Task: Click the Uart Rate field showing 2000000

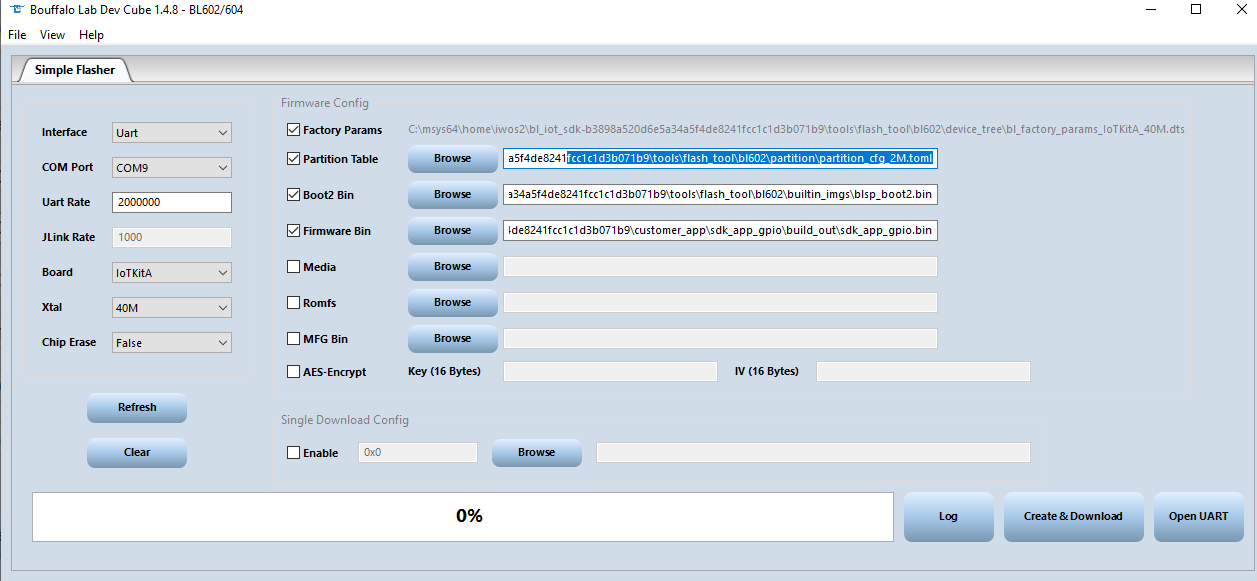Action: click(x=171, y=202)
